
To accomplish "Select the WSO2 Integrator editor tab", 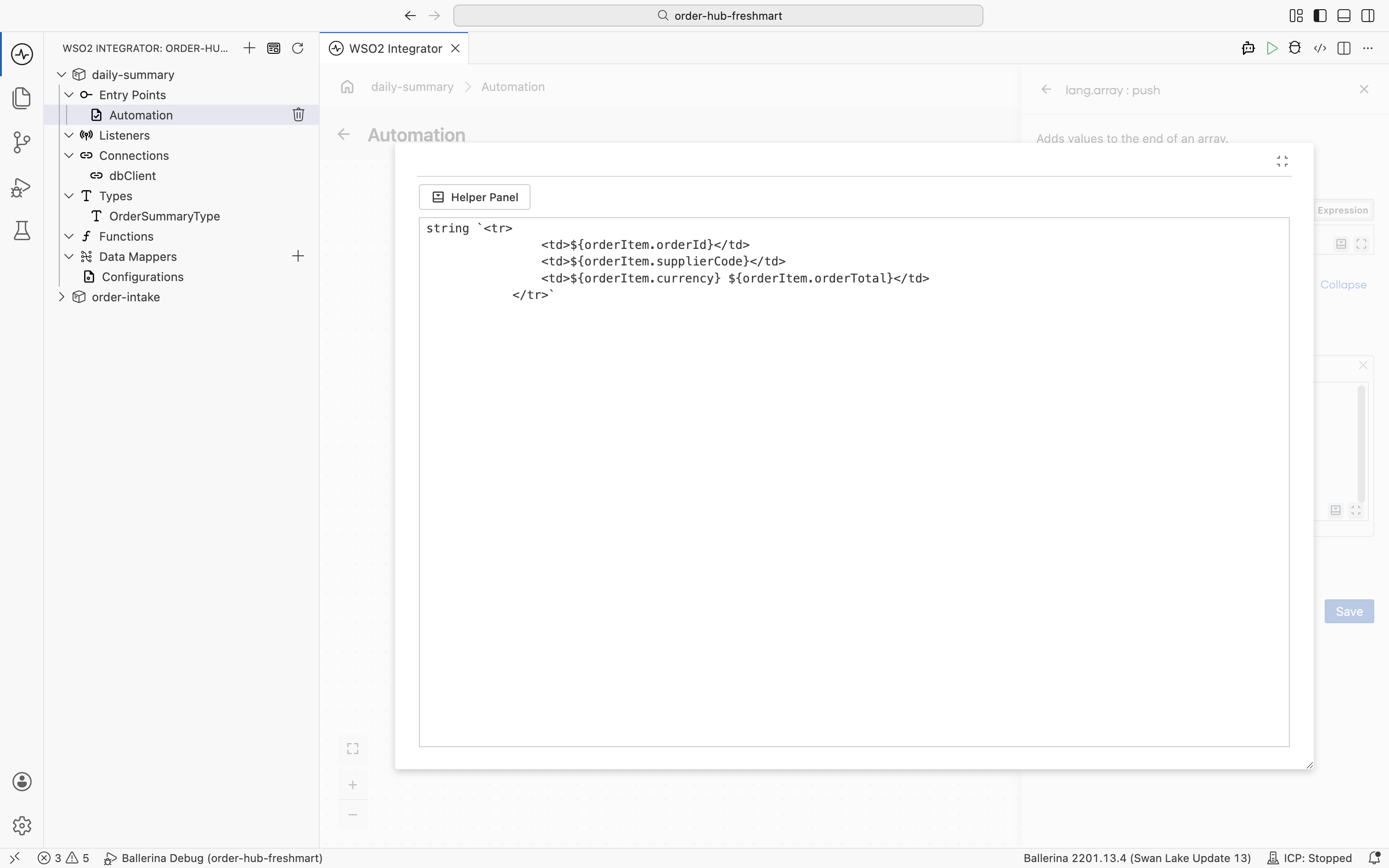I will pyautogui.click(x=394, y=48).
